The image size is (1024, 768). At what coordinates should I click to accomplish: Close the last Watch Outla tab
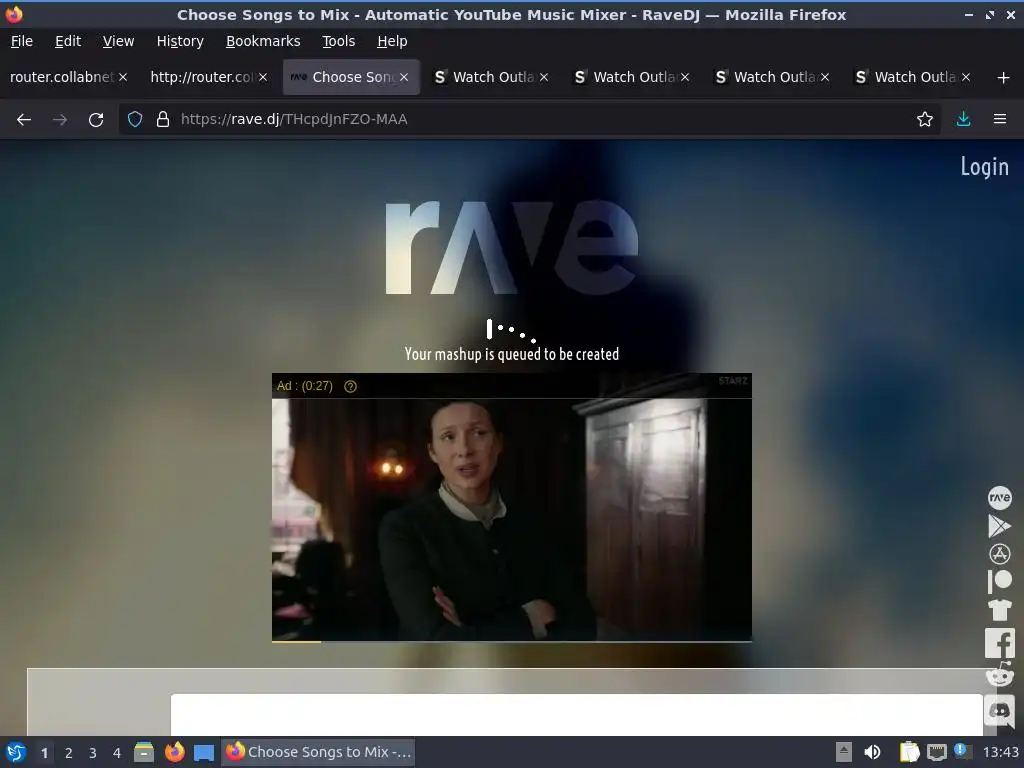click(x=965, y=77)
